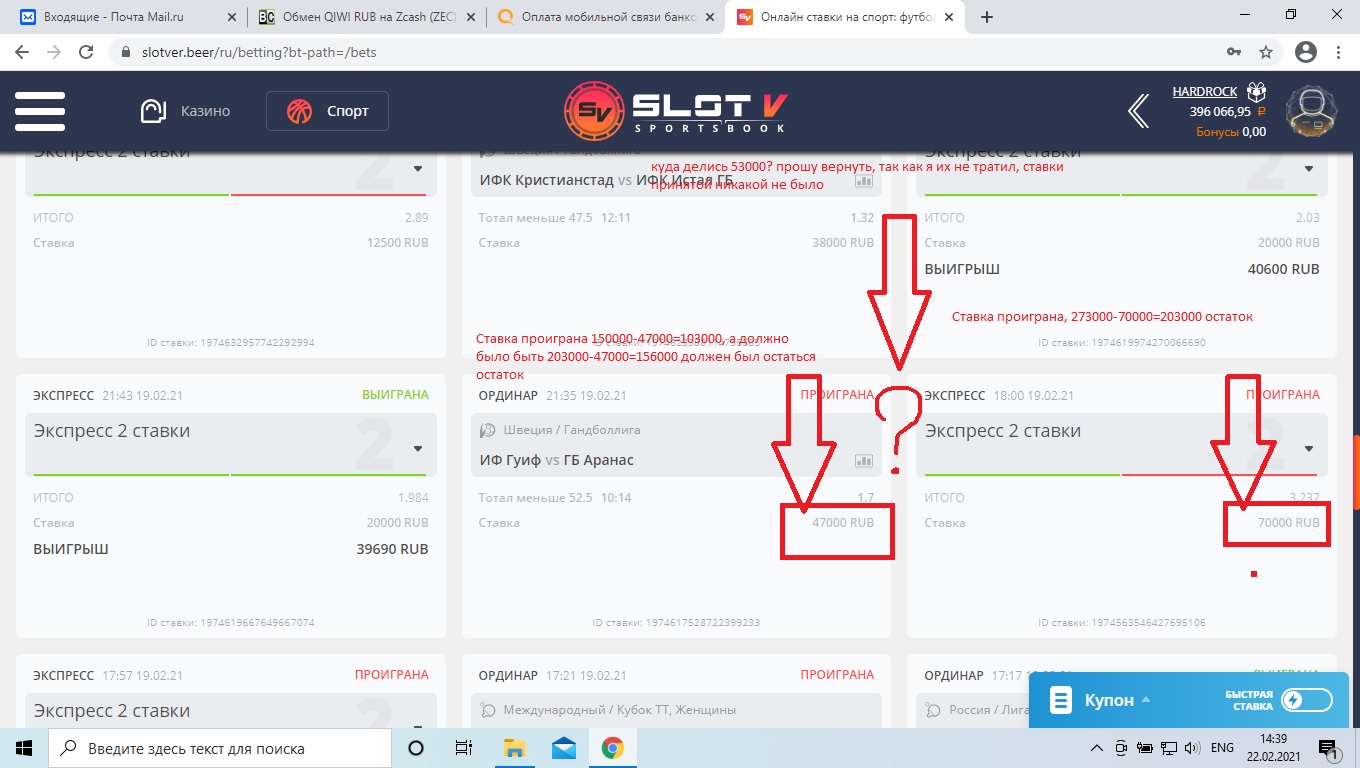Expand the 12500 RUB express bet
The height and width of the screenshot is (768, 1360).
coord(418,168)
